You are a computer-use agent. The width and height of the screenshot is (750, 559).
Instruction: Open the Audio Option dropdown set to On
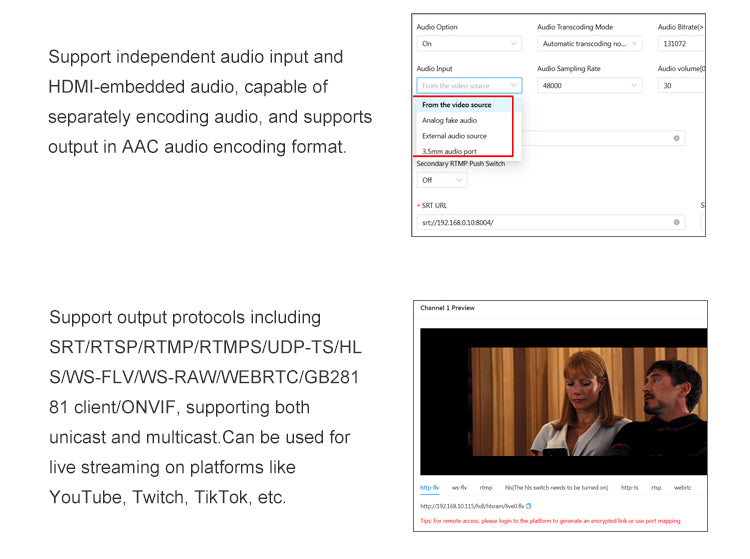[x=469, y=44]
